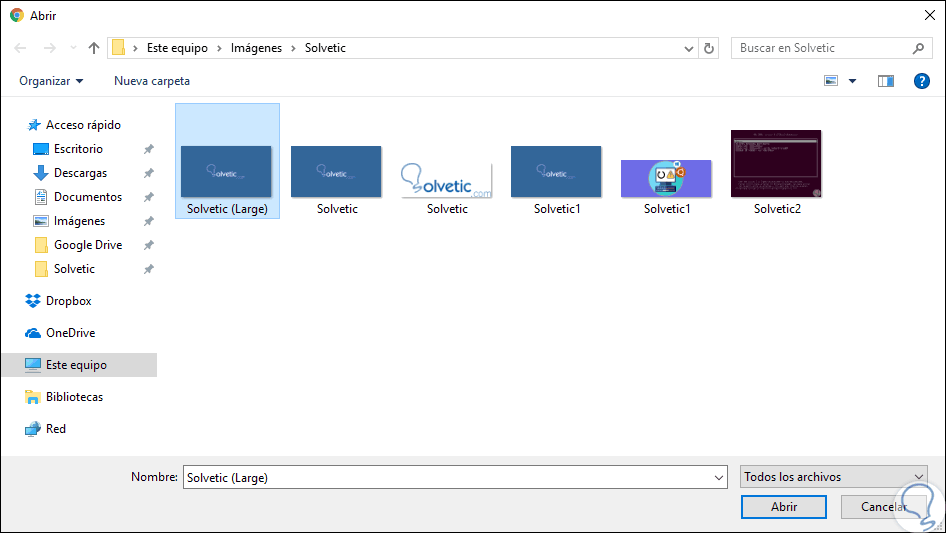Open help with the question mark icon
Image resolution: width=946 pixels, height=533 pixels.
(921, 81)
